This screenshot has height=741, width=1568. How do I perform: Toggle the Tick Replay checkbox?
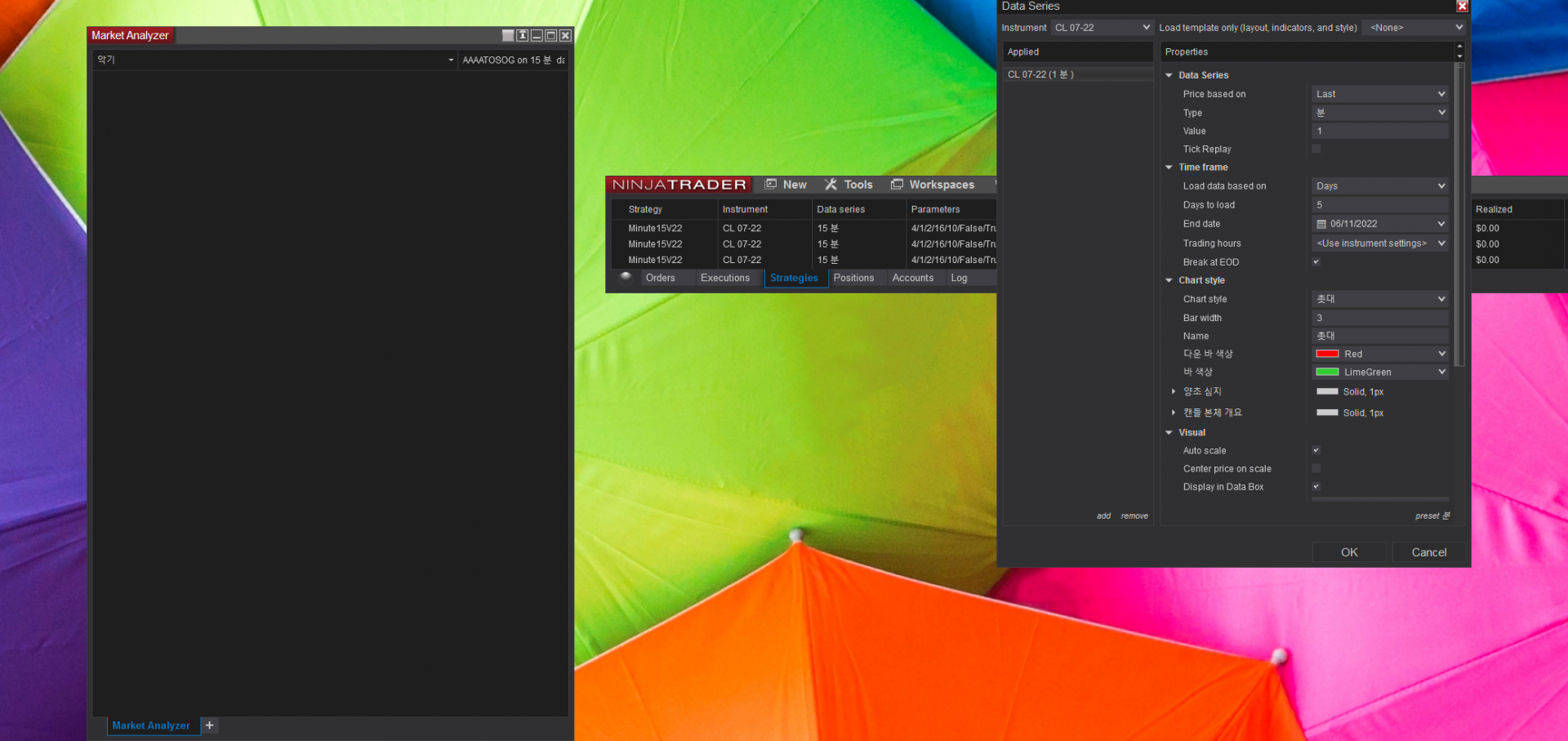[1316, 149]
